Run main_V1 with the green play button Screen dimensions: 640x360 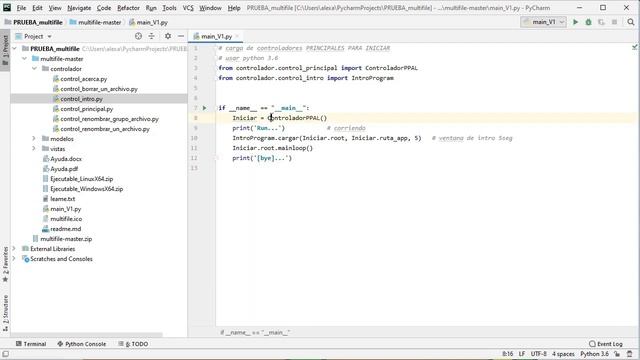coord(575,22)
